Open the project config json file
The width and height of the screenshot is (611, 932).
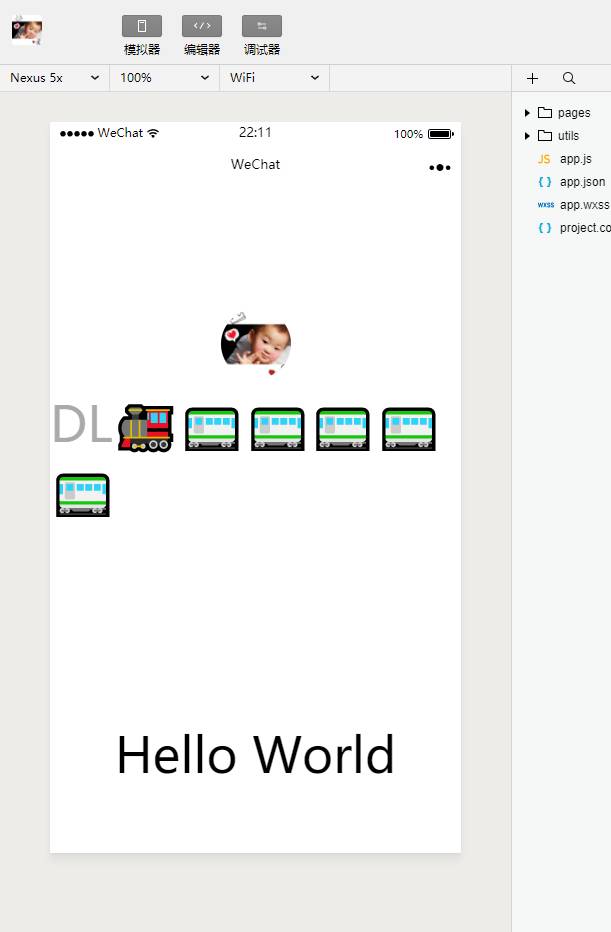tap(562, 228)
